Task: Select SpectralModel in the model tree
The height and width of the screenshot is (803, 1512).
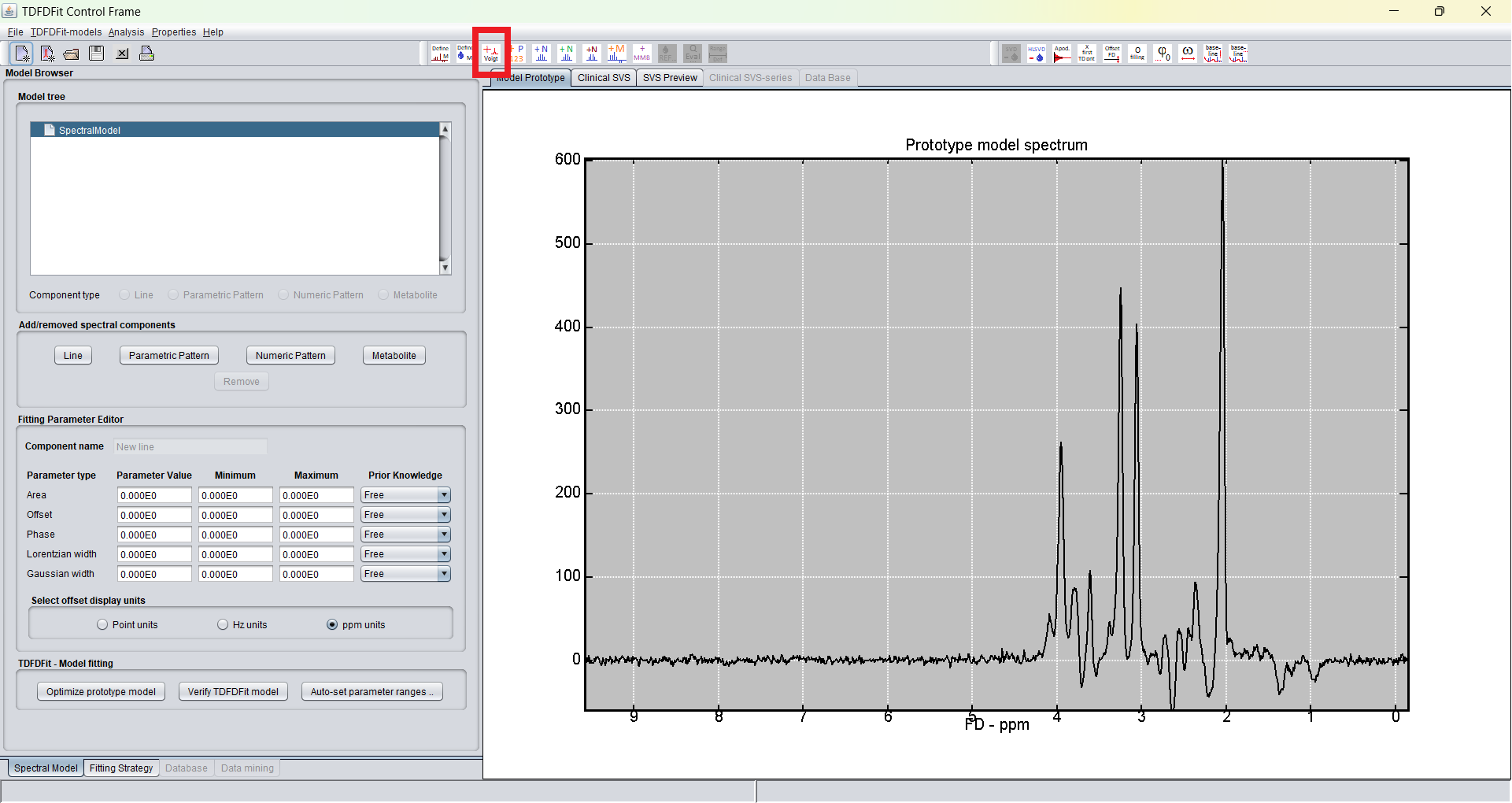Action: tap(235, 130)
